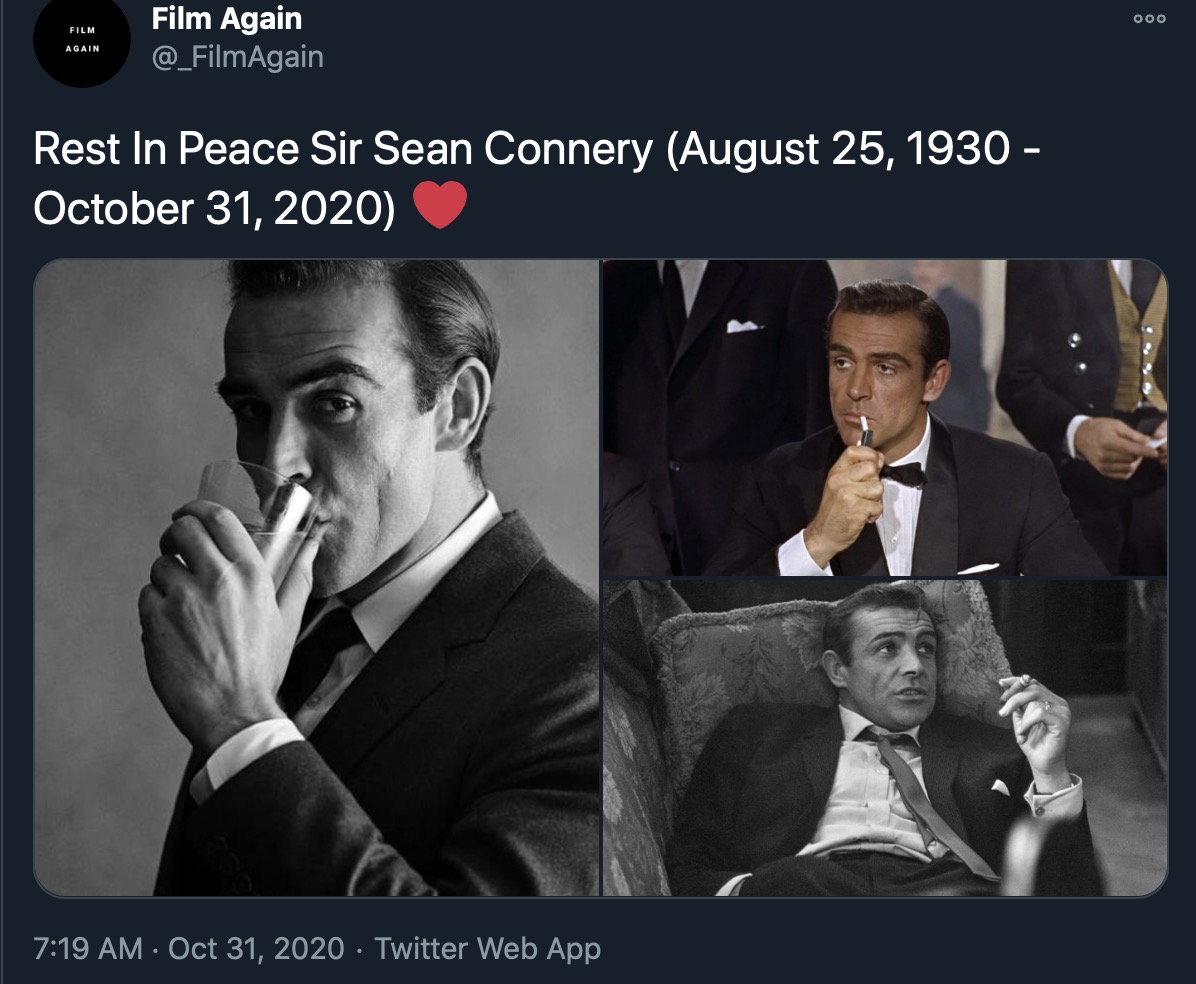This screenshot has width=1196, height=984.
Task: Open the tweet's three-dot more options menu
Action: click(1149, 18)
